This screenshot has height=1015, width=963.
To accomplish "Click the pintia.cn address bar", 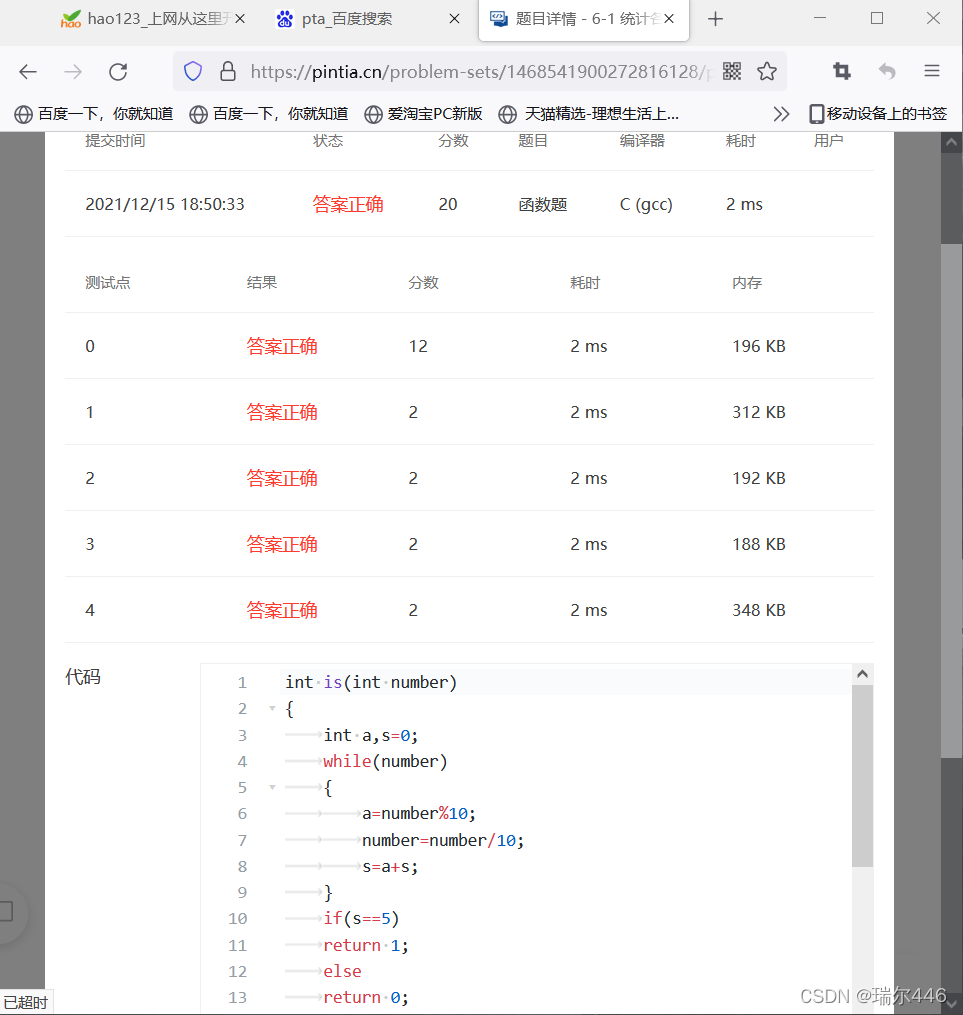I will point(479,71).
